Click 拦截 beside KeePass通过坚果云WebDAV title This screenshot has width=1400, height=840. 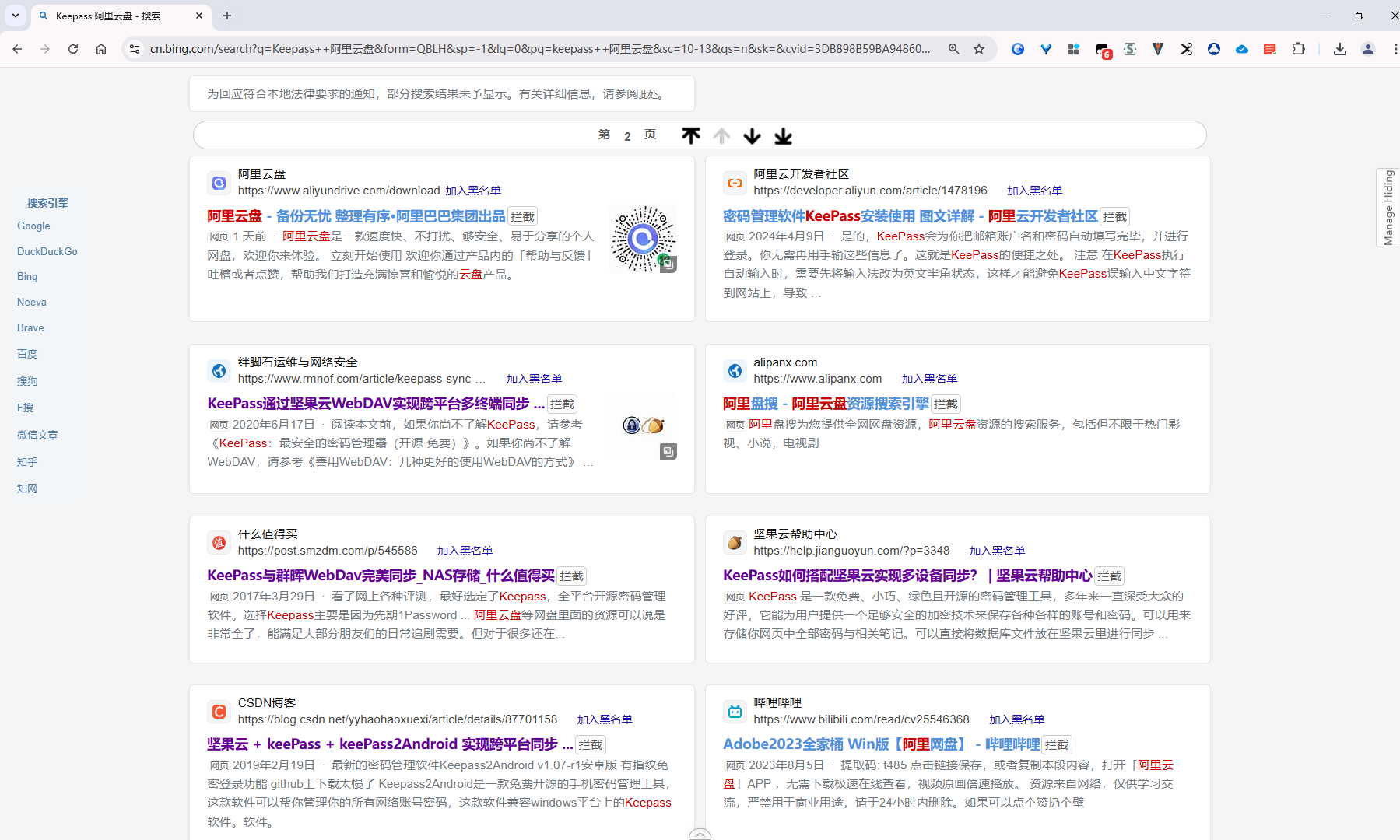point(562,404)
